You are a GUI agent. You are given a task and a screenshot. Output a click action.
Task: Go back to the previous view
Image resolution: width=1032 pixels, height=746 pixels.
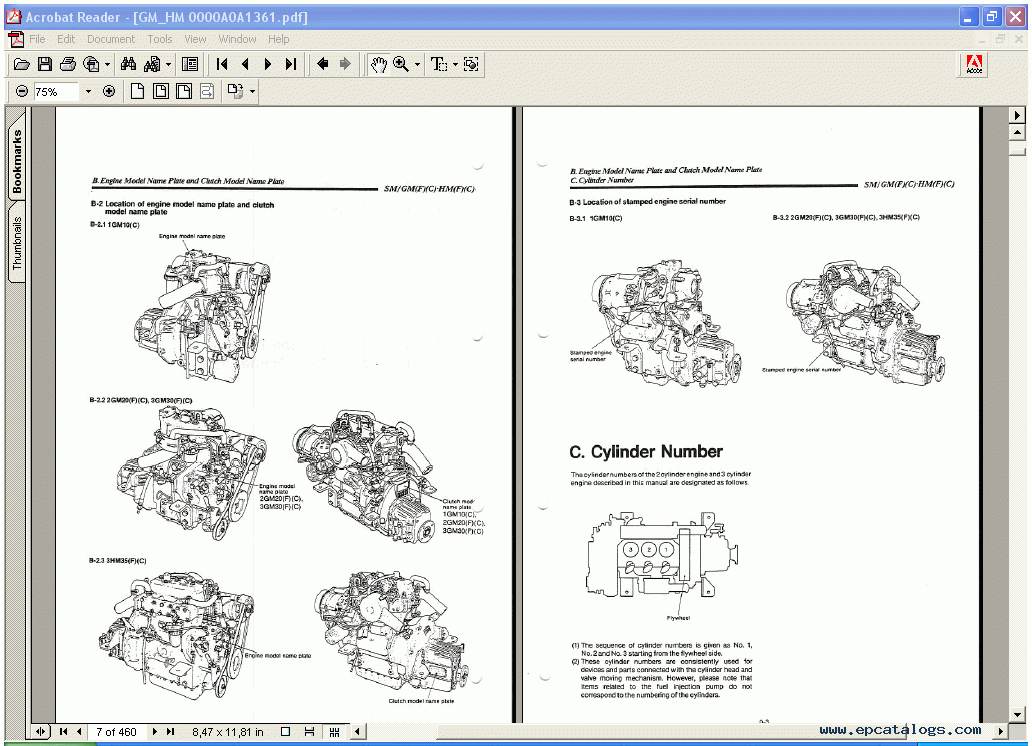[x=322, y=64]
